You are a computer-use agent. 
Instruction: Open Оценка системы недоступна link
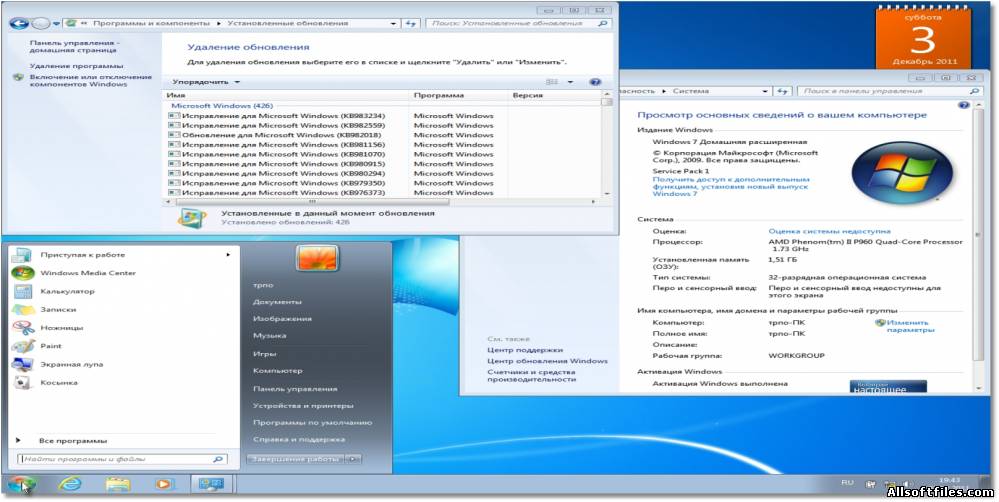[x=829, y=231]
